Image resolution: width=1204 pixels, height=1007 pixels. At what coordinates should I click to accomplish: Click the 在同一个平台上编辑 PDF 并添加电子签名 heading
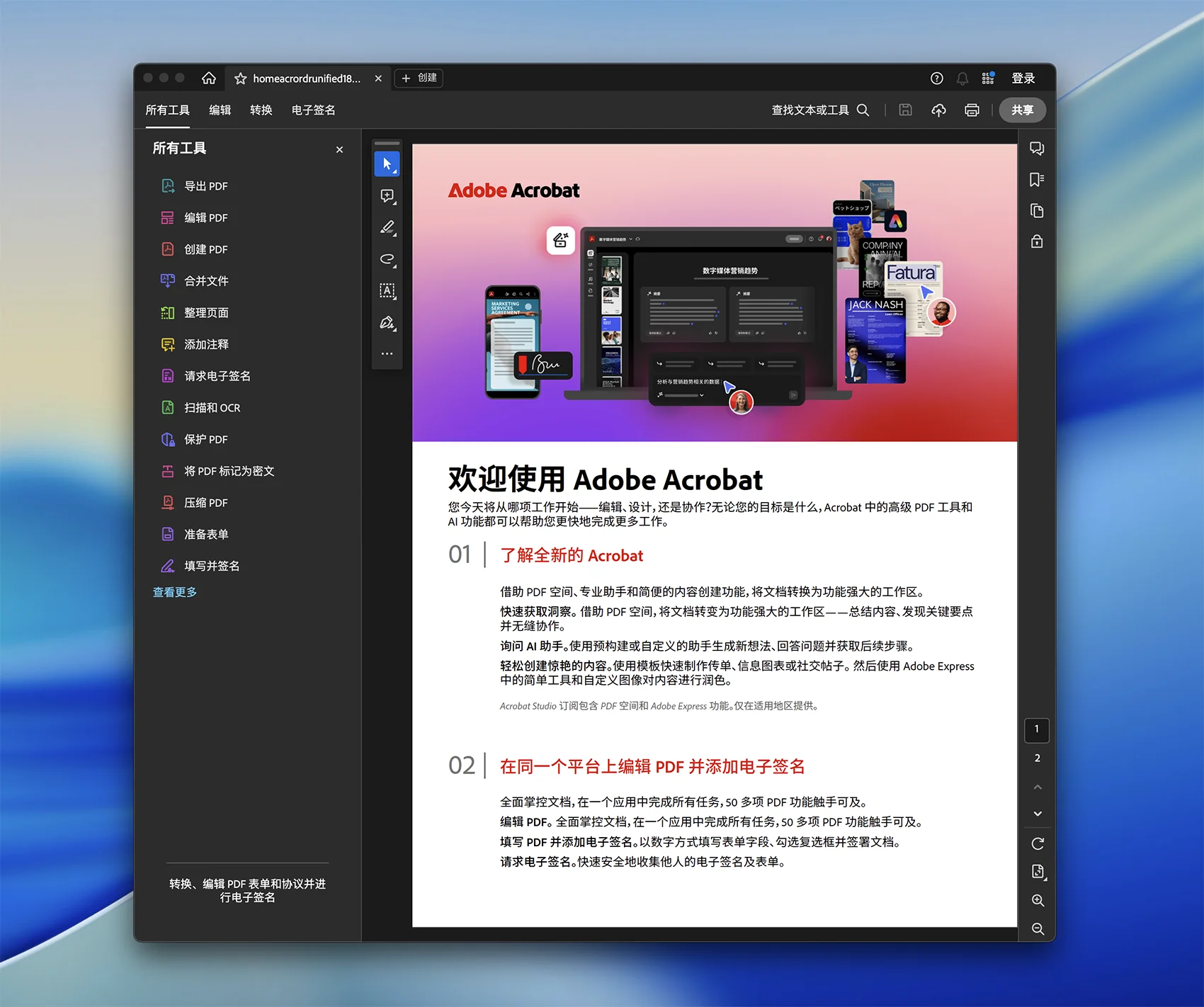coord(652,766)
